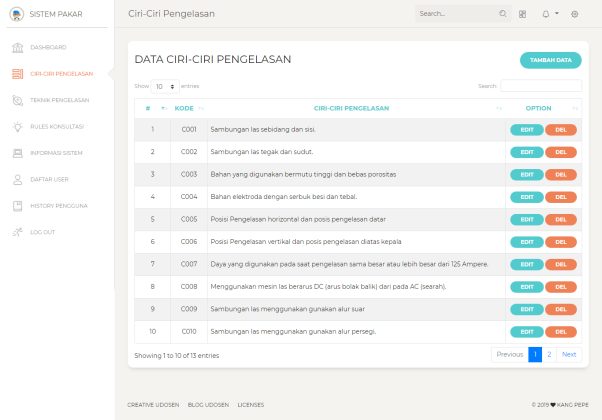Click the Log Out running-figure icon
Viewport: 602px width, 420px height.
tap(17, 232)
